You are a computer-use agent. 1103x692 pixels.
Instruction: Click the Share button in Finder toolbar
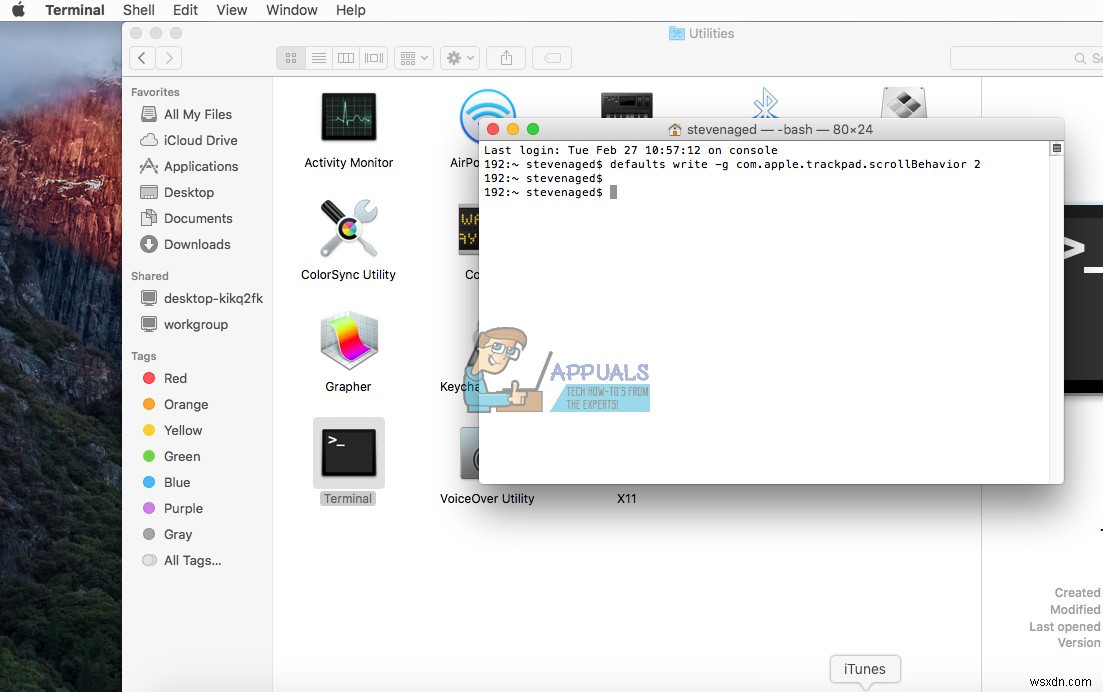point(505,57)
